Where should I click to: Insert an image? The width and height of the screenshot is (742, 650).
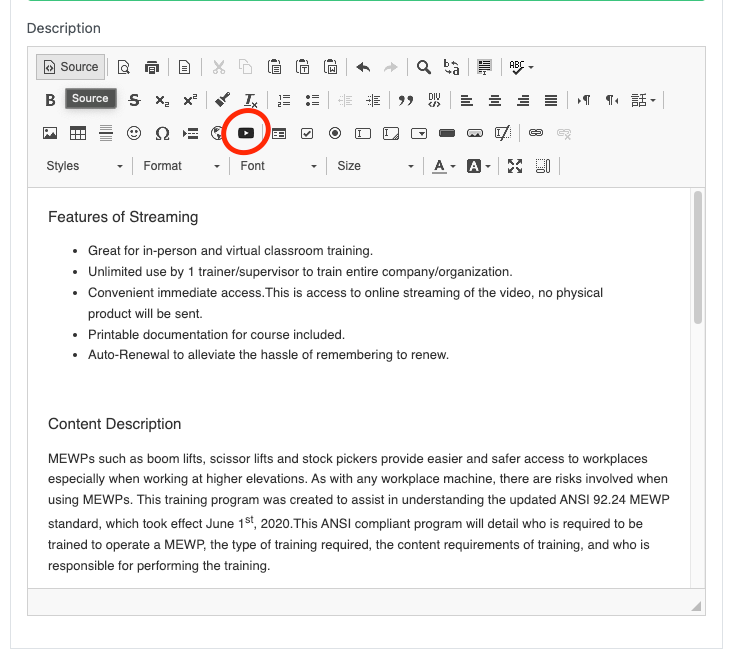click(x=50, y=133)
